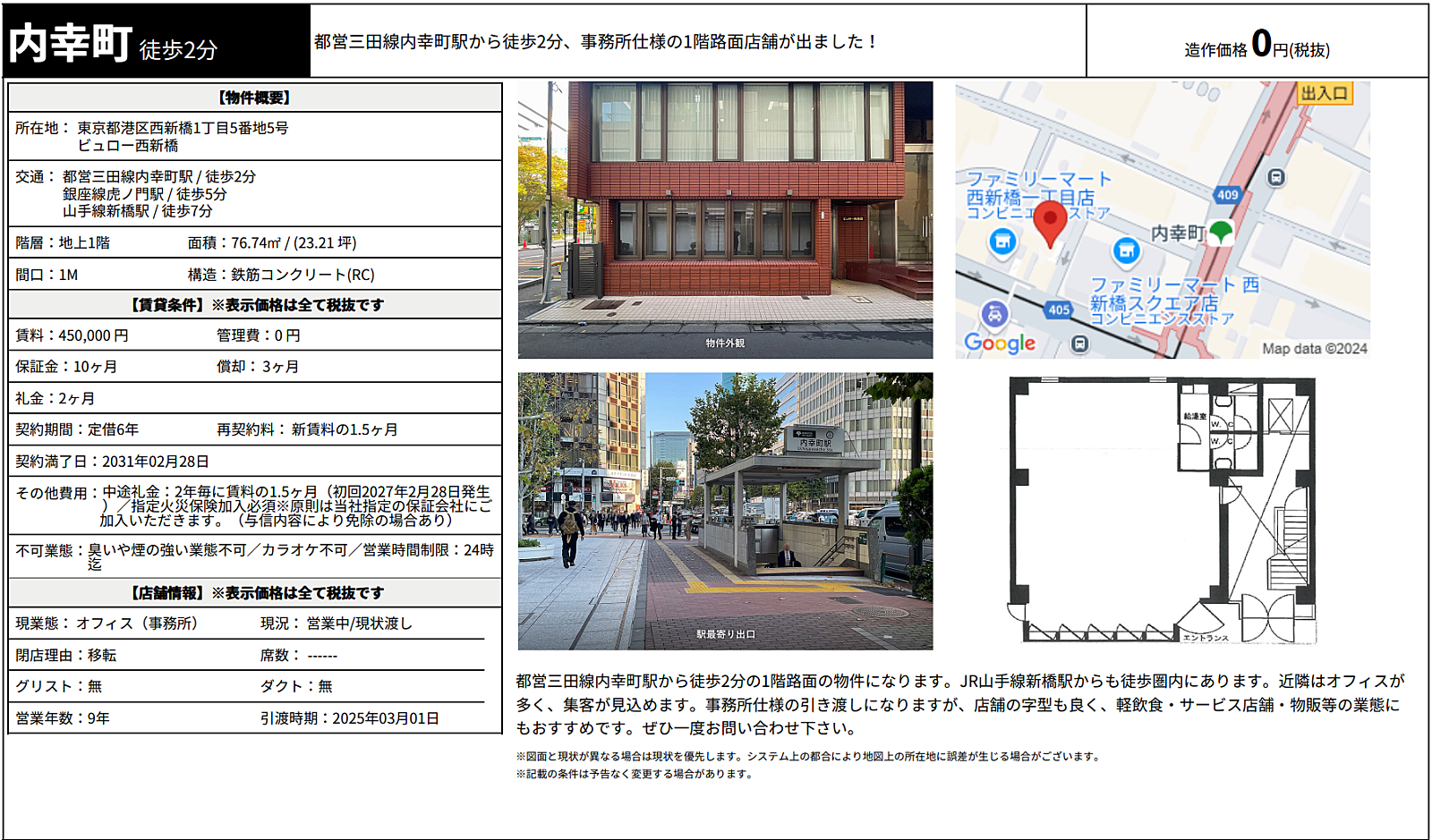This screenshot has height=840, width=1432.
Task: Click the blue shop icon above ファミリーマート西新橋スクエア店
Action: [1127, 251]
